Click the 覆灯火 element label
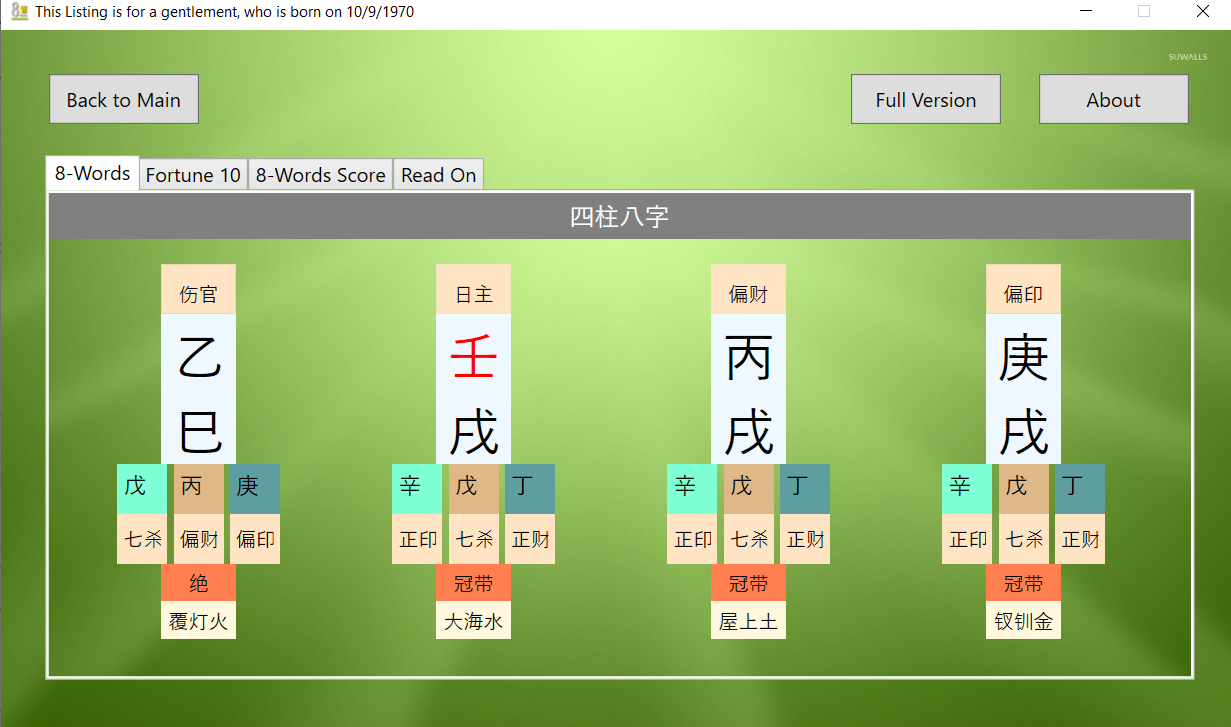Viewport: 1231px width, 727px height. [198, 621]
